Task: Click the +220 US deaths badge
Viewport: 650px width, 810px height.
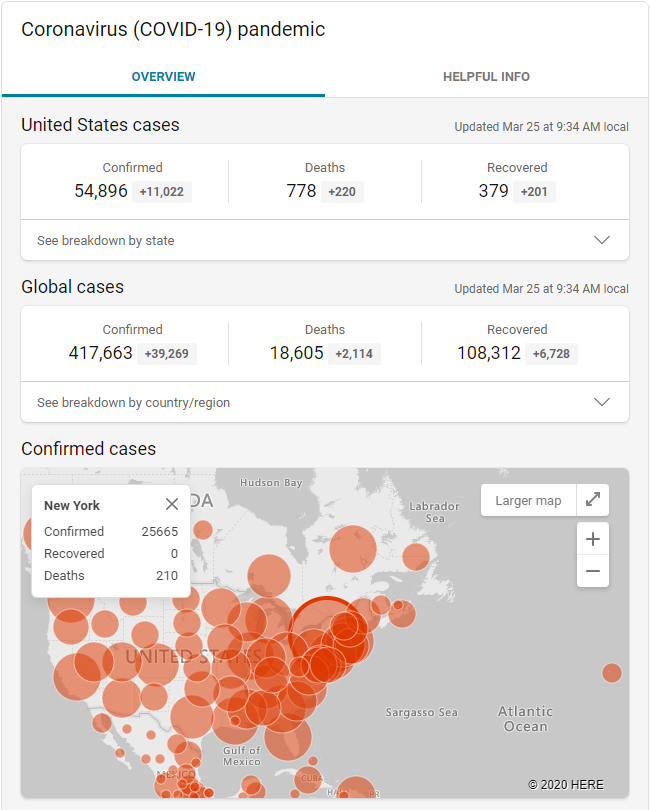Action: click(x=342, y=191)
